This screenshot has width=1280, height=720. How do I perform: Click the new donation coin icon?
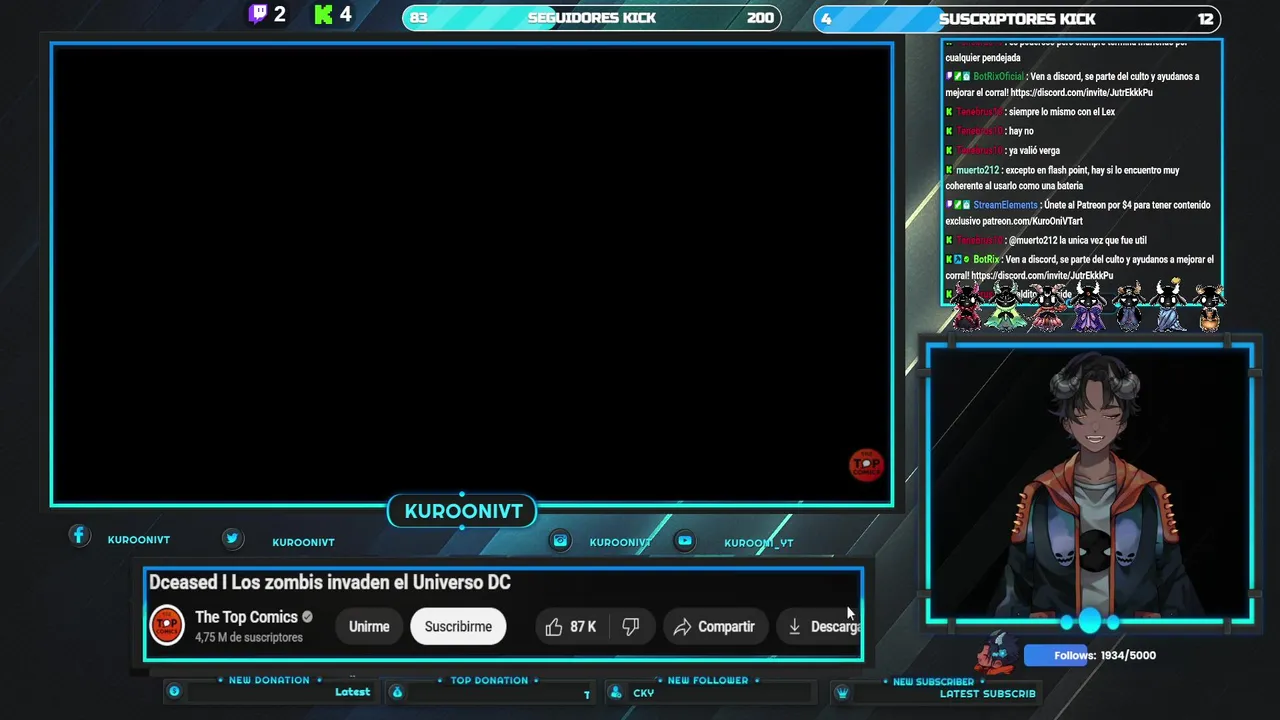click(x=174, y=691)
